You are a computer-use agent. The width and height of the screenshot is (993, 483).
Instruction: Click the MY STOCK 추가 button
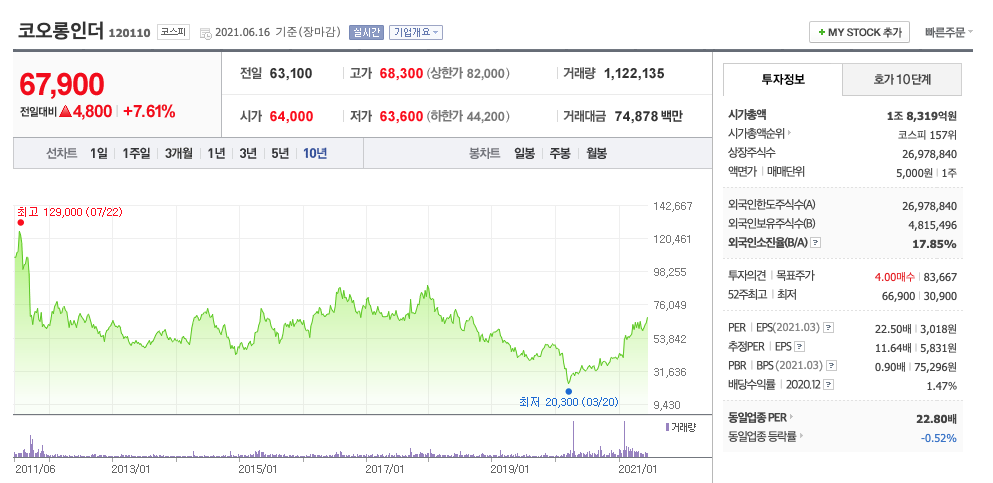[859, 32]
